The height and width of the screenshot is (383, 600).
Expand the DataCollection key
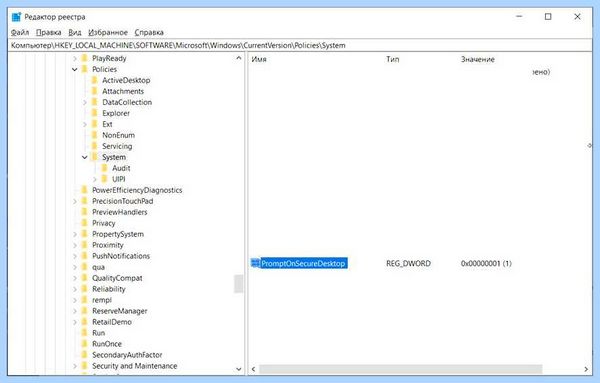85,103
